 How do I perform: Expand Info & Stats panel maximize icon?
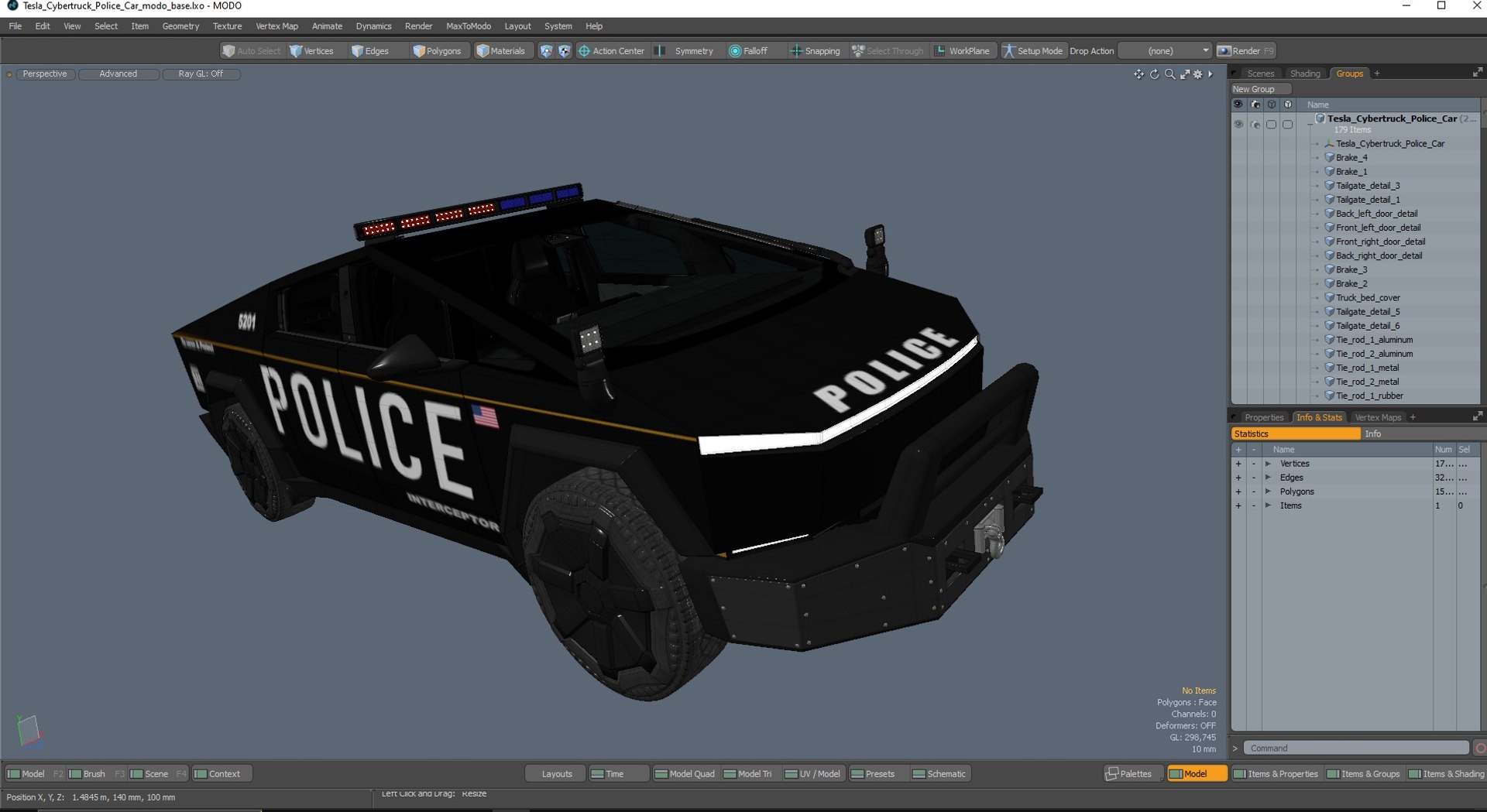1477,416
